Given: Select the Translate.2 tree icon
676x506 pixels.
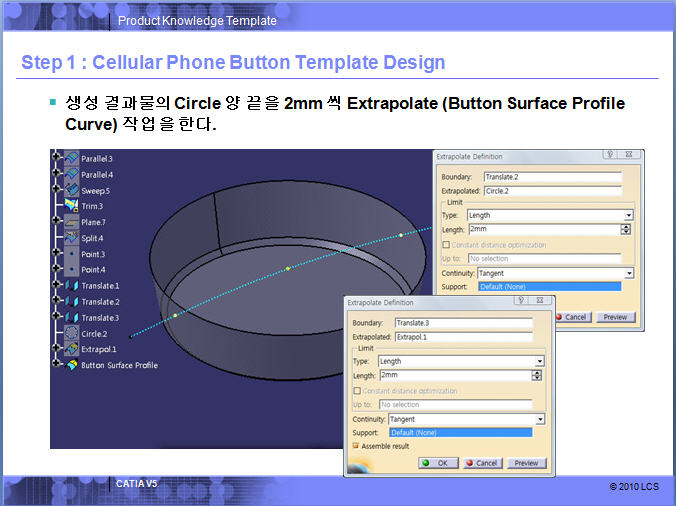Looking at the screenshot, I should point(71,302).
